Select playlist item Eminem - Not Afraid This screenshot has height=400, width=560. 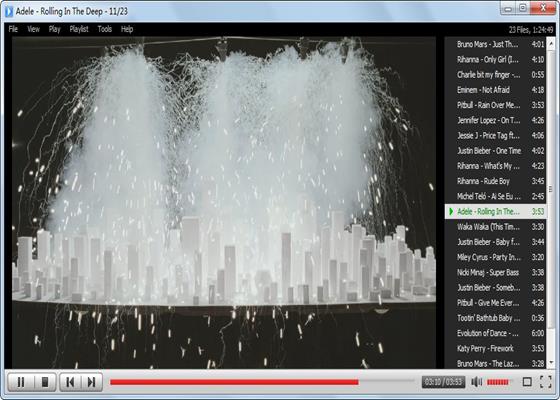point(495,90)
